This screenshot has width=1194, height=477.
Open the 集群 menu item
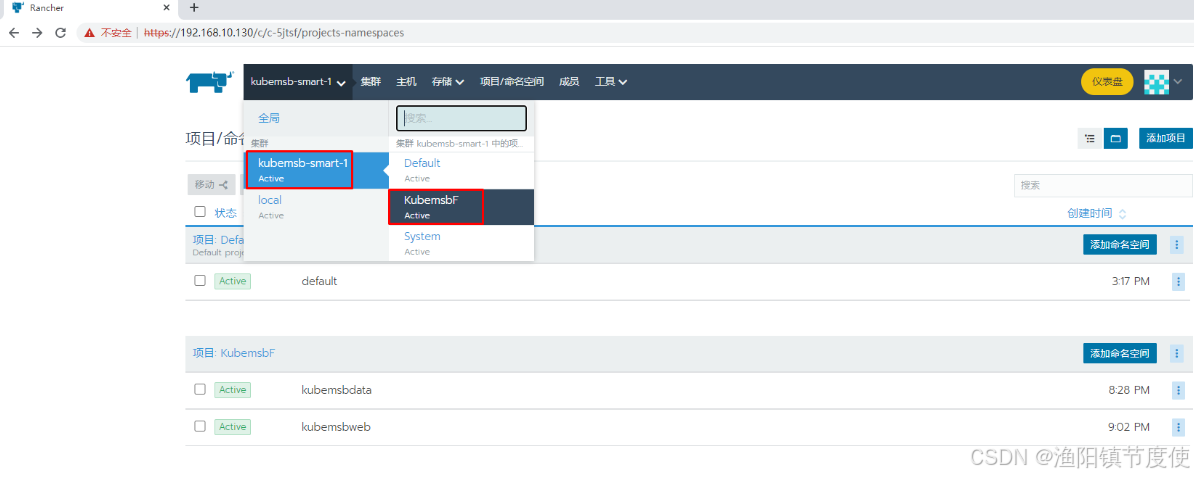pyautogui.click(x=371, y=82)
